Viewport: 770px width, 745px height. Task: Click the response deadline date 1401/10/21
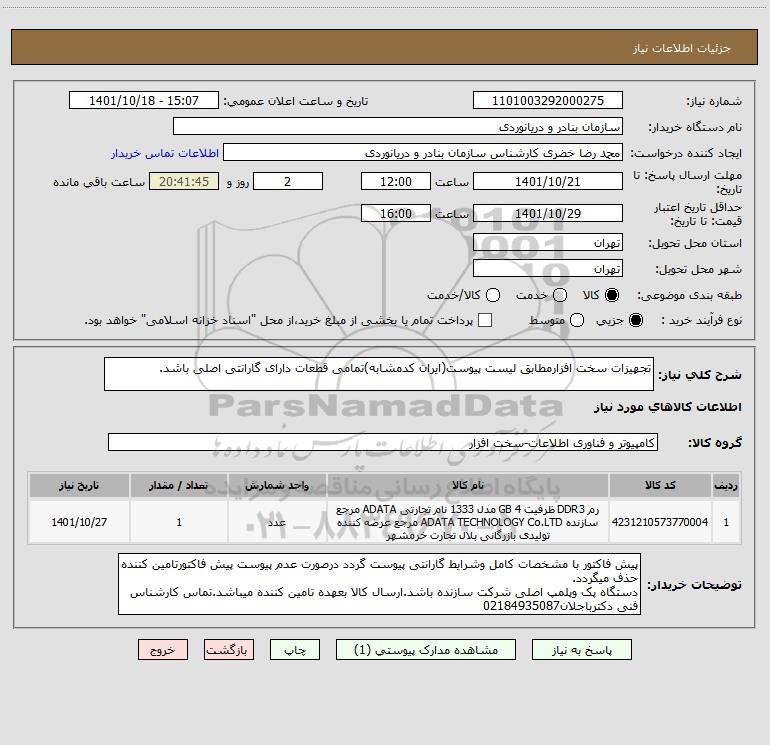[548, 181]
